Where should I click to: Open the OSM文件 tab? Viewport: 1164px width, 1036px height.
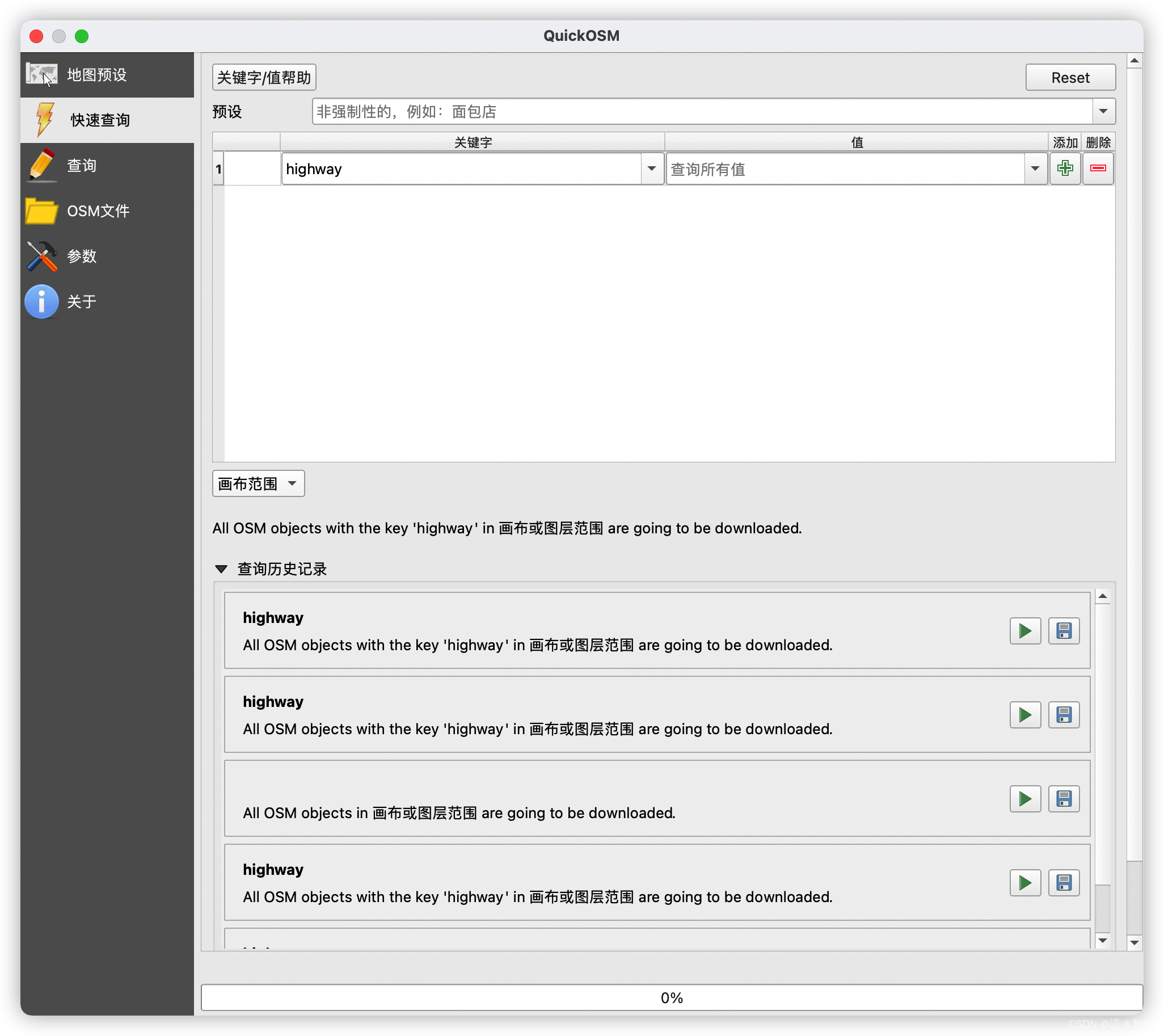click(98, 210)
